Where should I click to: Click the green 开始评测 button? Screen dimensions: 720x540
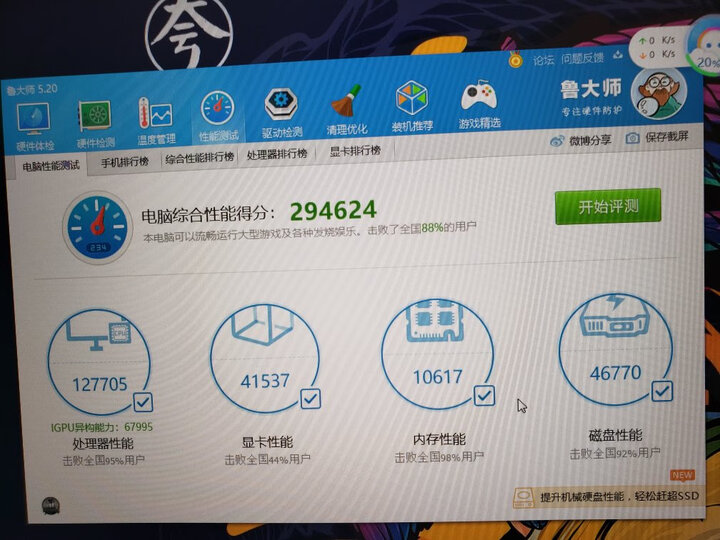pos(608,207)
